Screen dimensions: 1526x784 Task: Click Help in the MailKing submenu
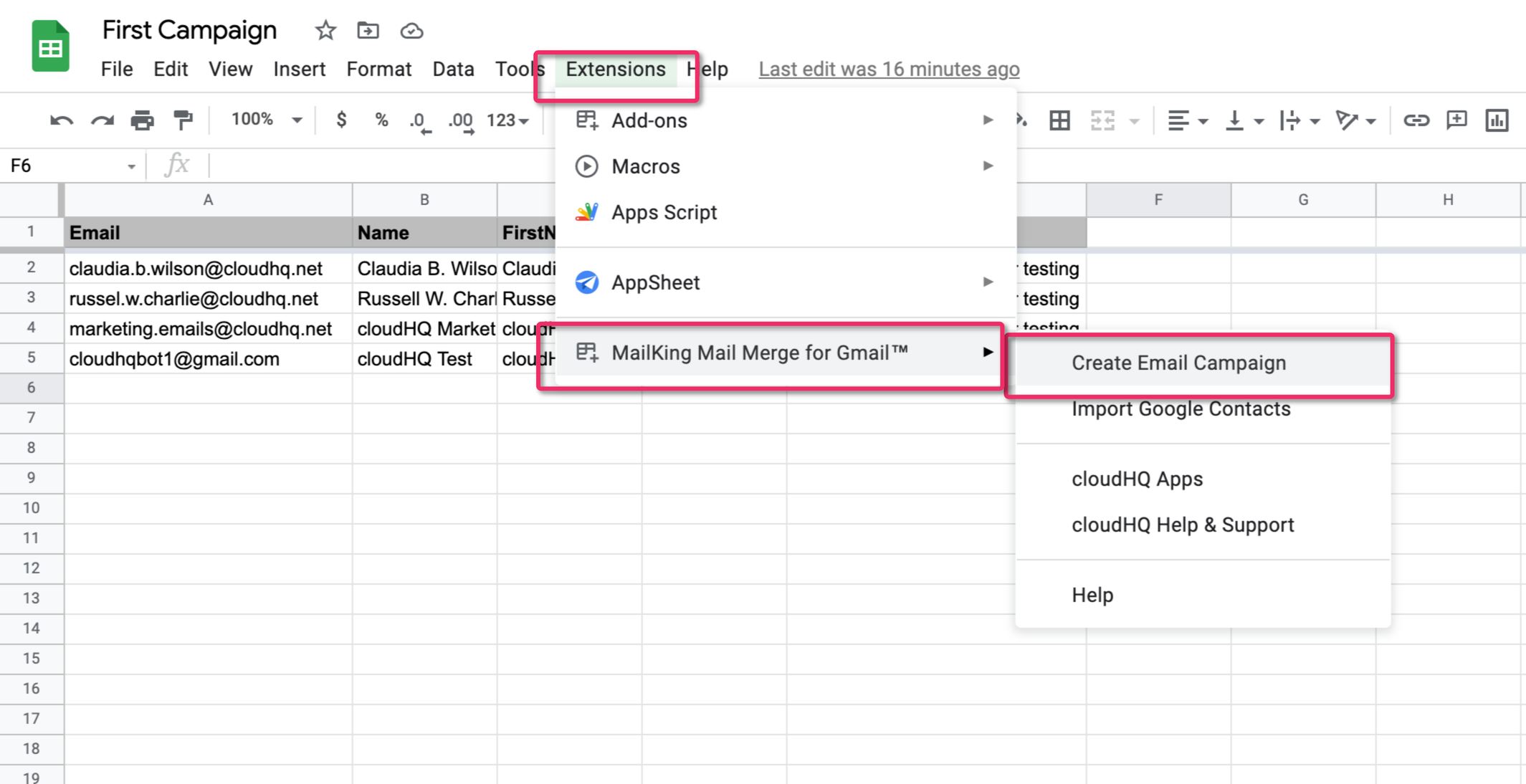tap(1203, 595)
